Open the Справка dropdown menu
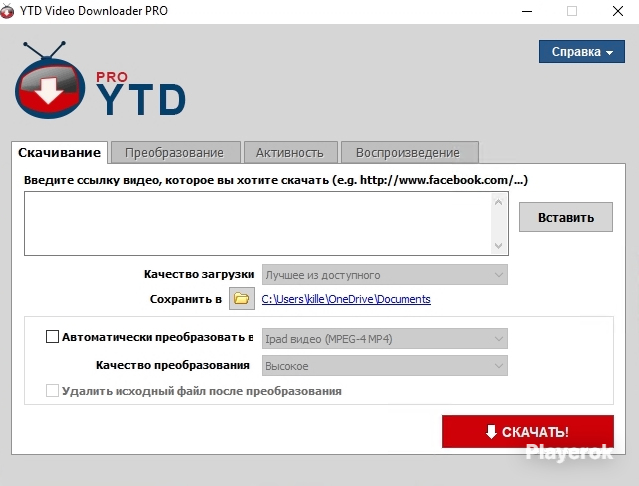 (582, 51)
